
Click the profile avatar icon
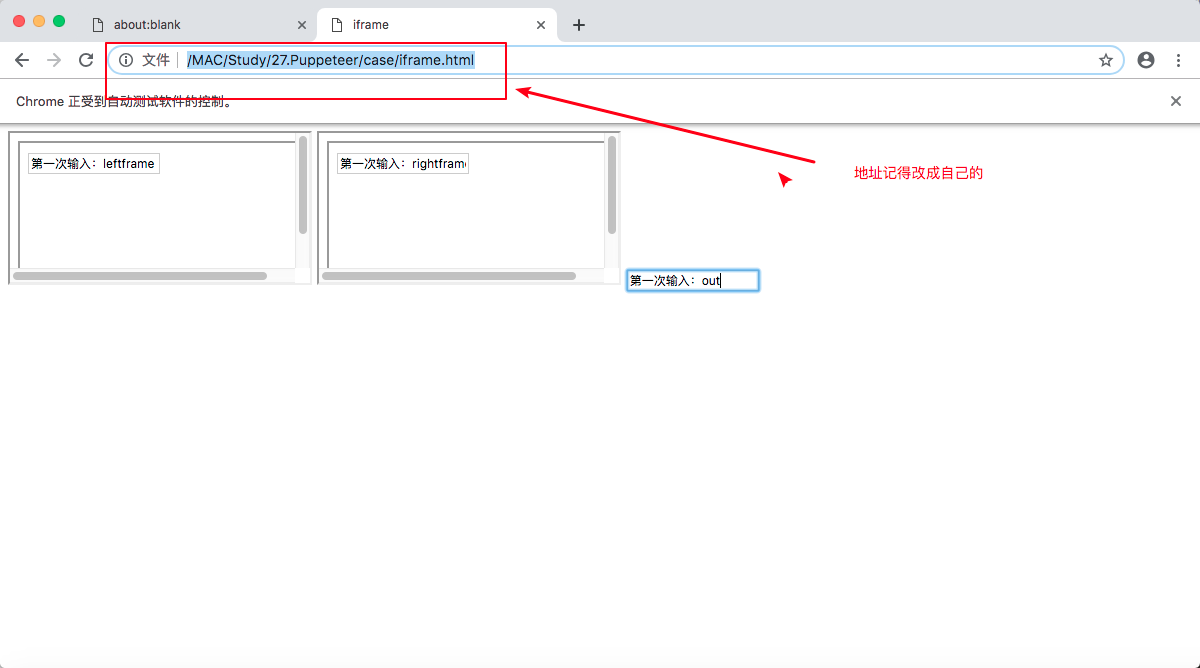coord(1146,60)
